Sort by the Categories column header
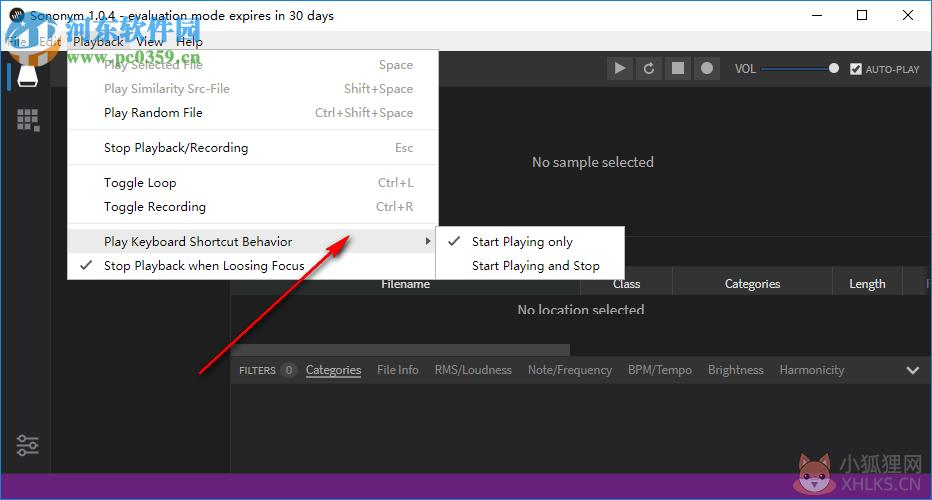Image resolution: width=932 pixels, height=500 pixels. pyautogui.click(x=752, y=284)
